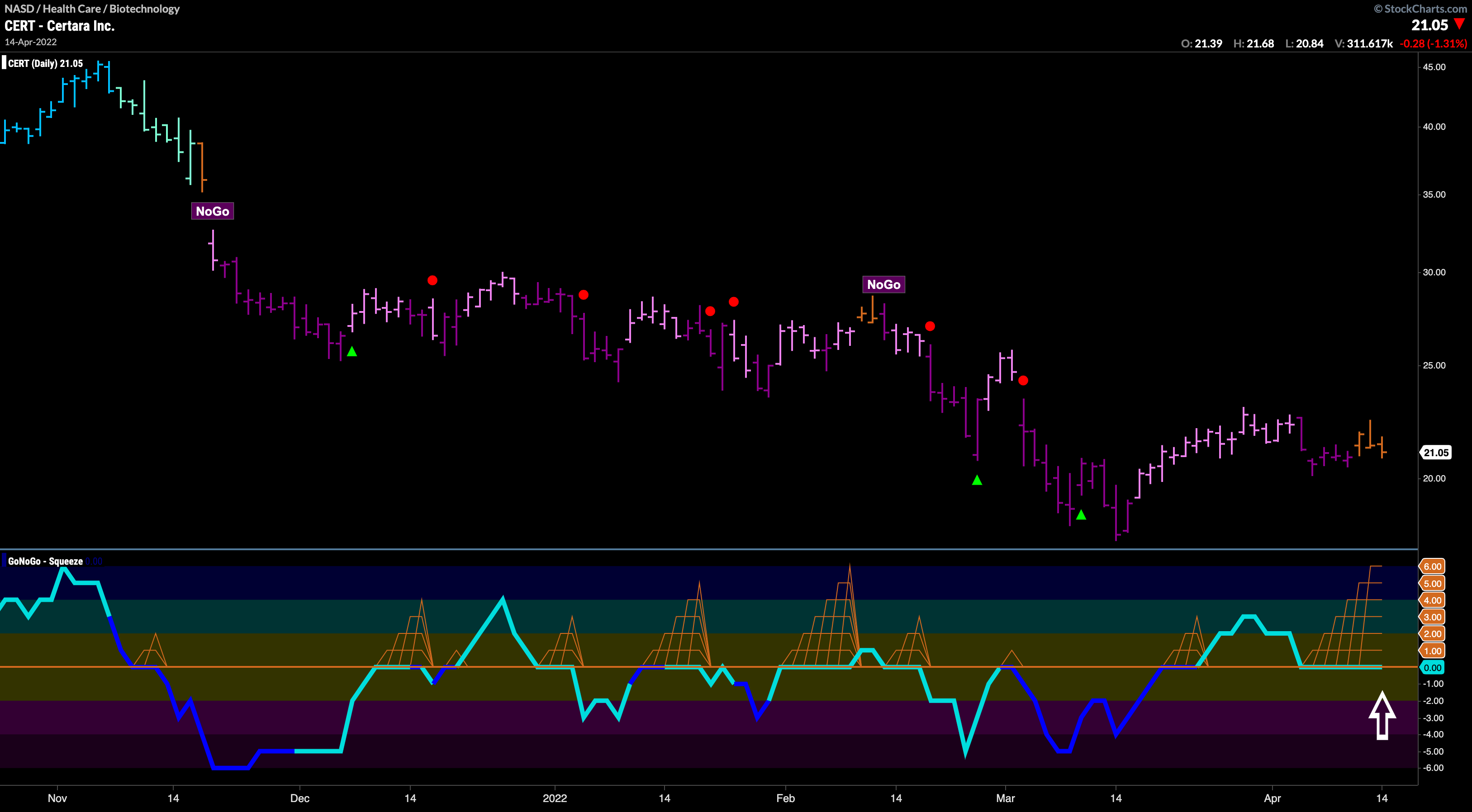Screen dimensions: 1472x812
Task: Click the 30.00 price axis label
Action: point(1434,272)
